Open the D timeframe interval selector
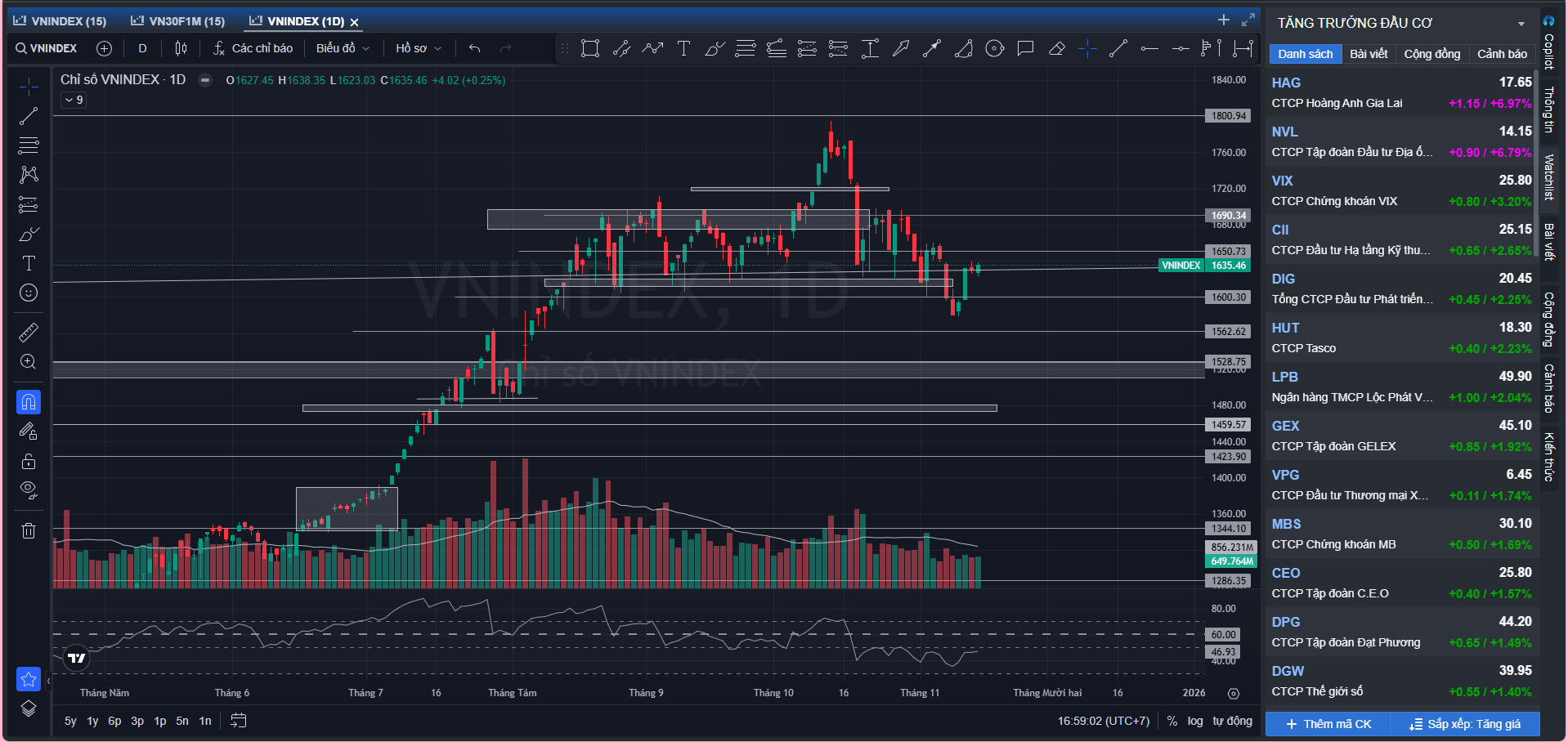This screenshot has width=1568, height=742. [142, 48]
